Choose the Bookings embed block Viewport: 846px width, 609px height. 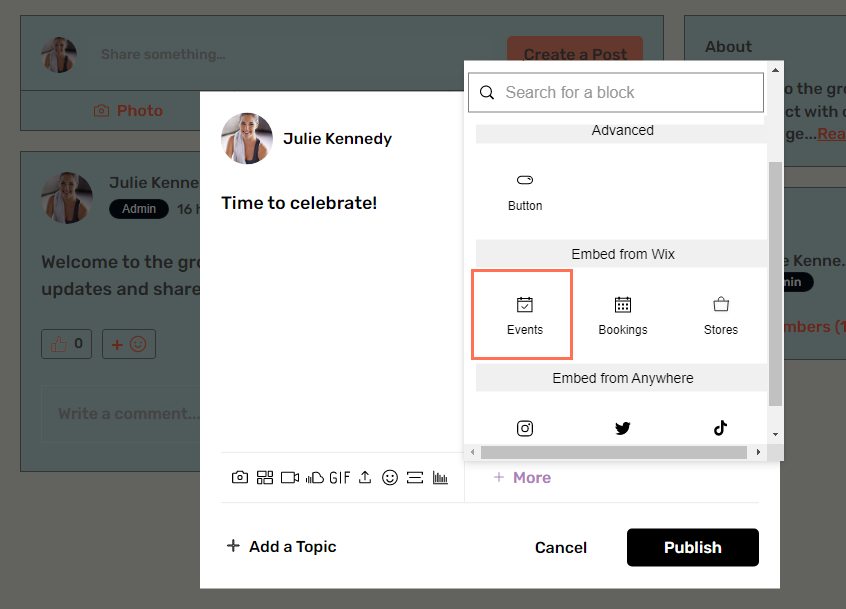623,315
